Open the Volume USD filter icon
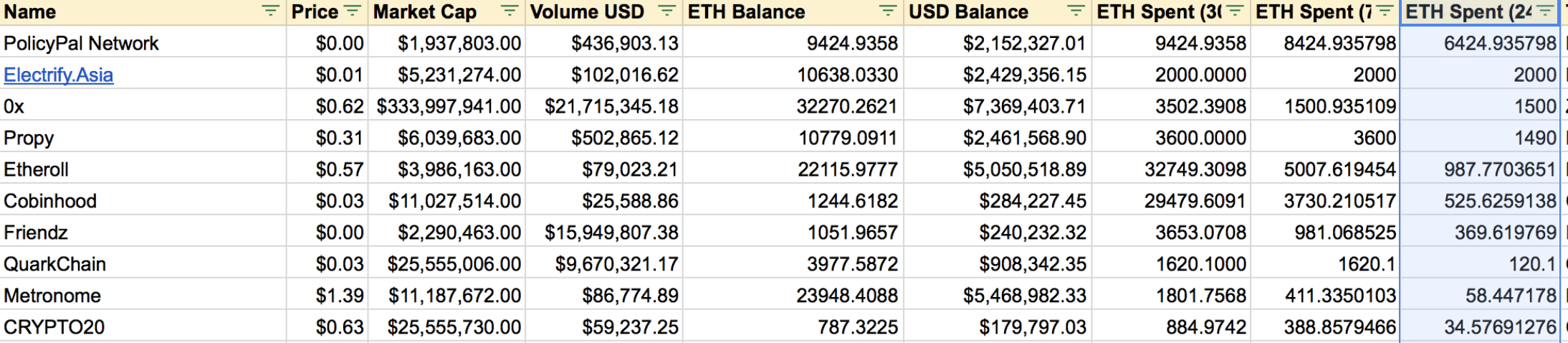Screen dimensions: 1568x343 [667, 11]
